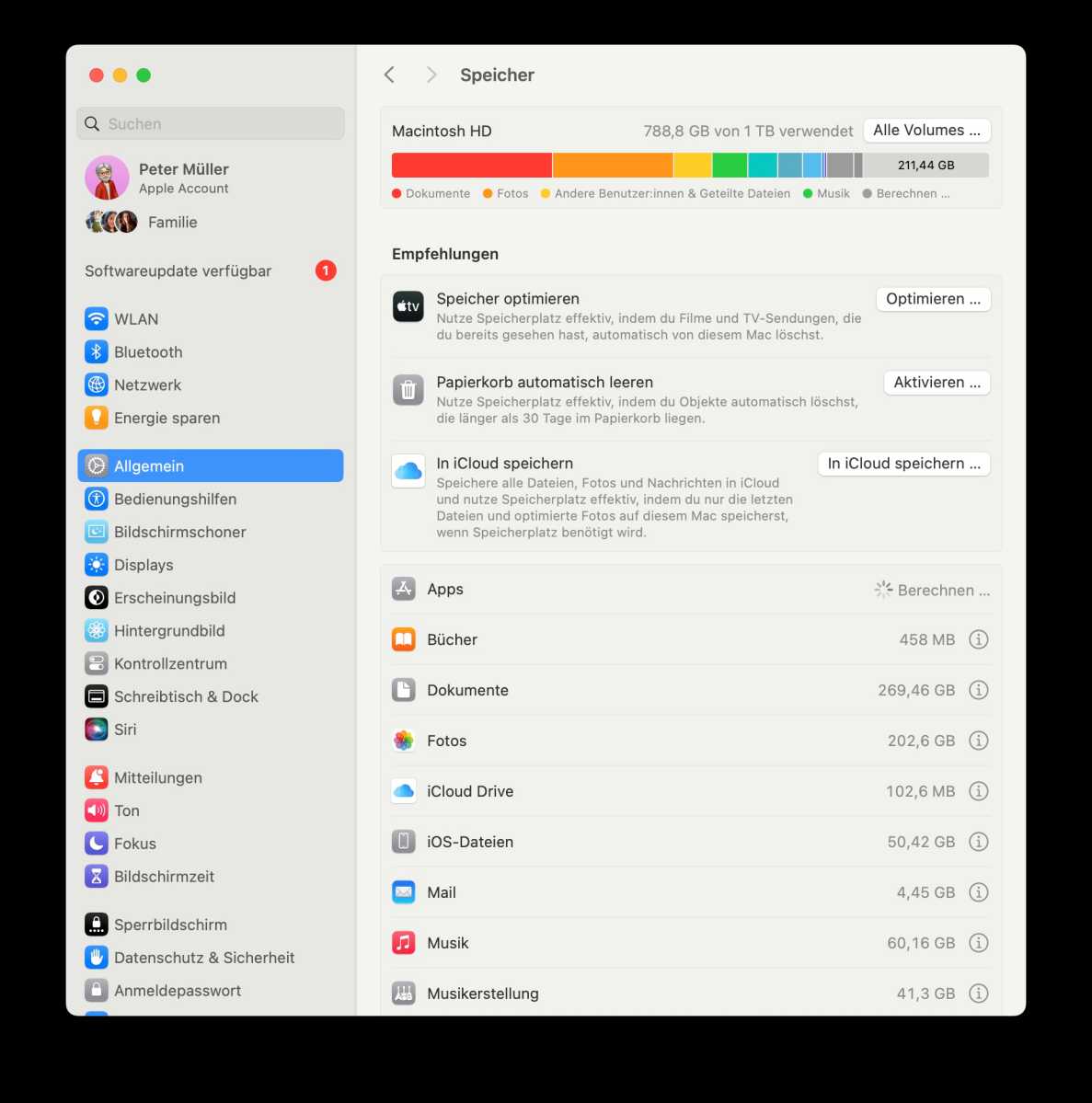The height and width of the screenshot is (1103, 1092).
Task: Go back with the left chevron
Action: 390,75
